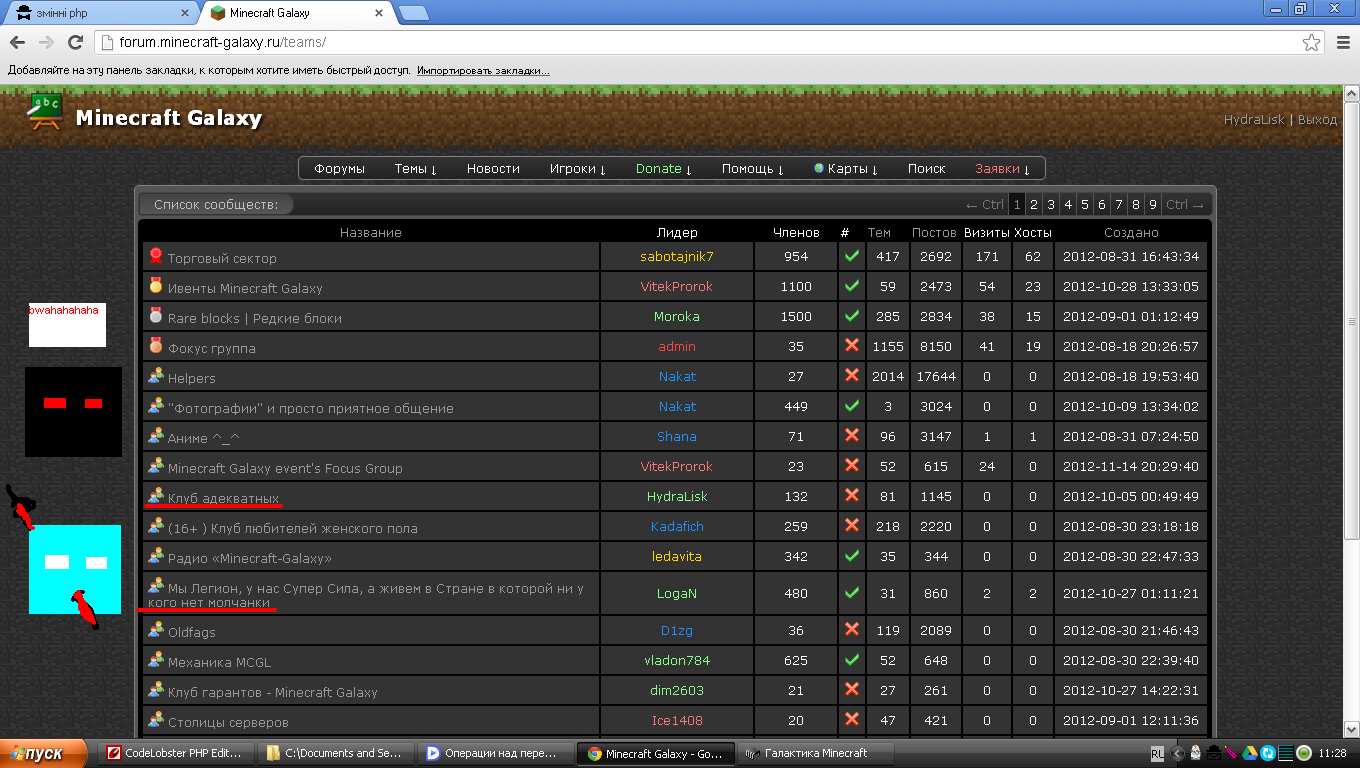The image size is (1360, 768).
Task: Click the group icon beside Helpers
Action: (155, 376)
